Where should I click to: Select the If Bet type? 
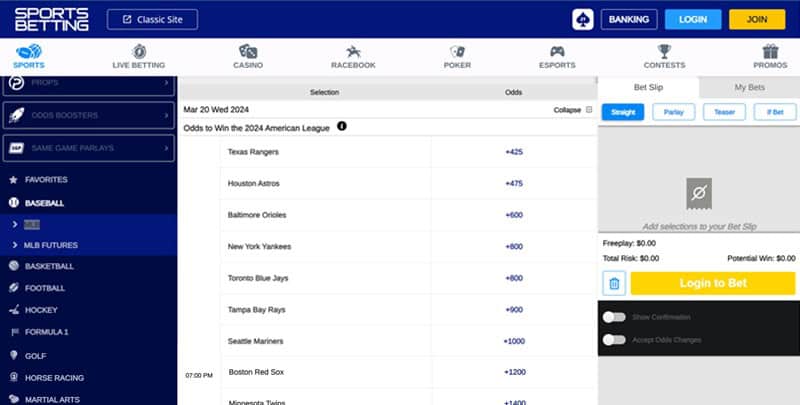tap(775, 112)
